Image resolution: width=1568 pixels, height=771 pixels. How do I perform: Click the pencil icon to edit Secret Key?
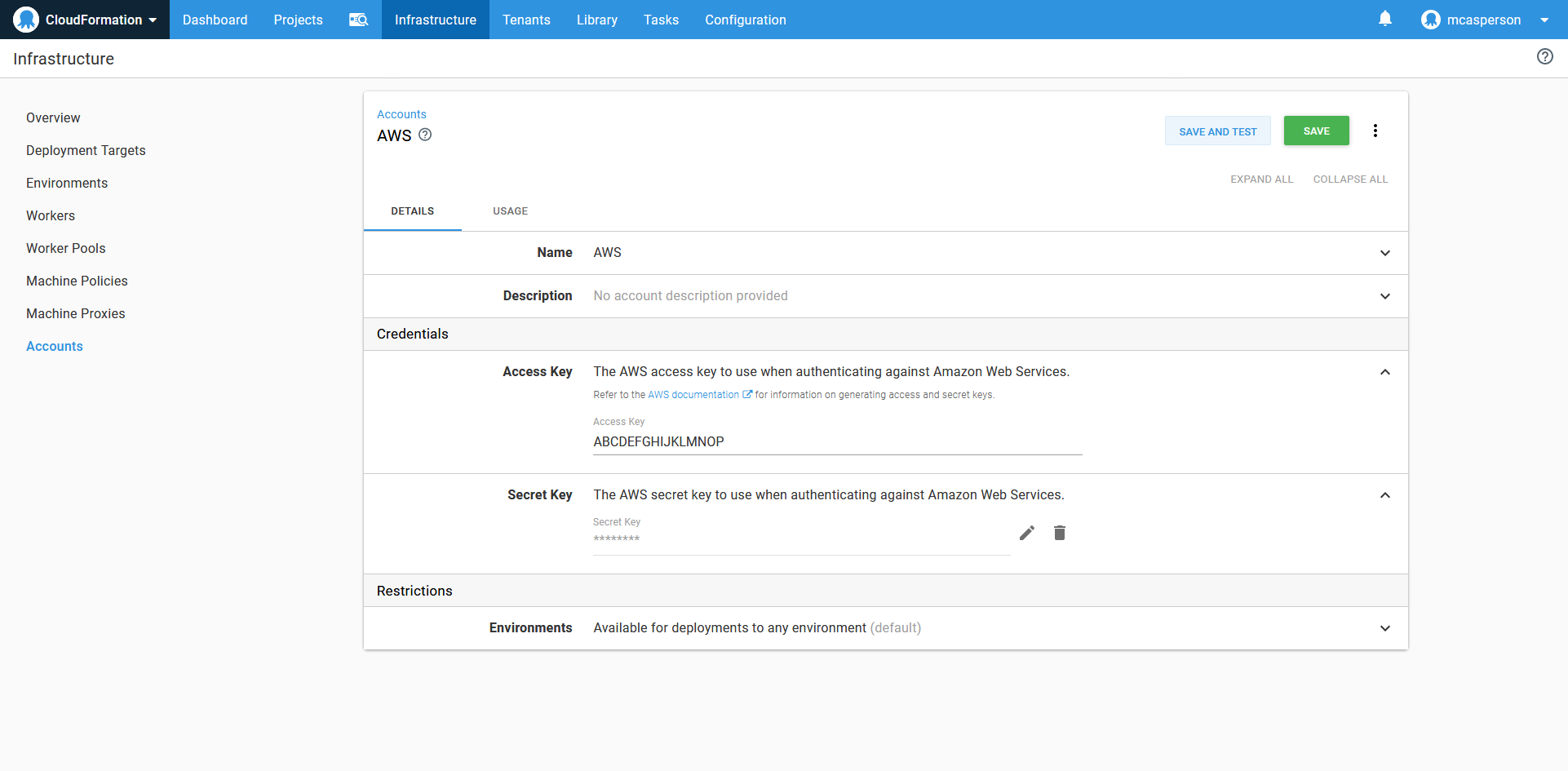click(x=1026, y=533)
